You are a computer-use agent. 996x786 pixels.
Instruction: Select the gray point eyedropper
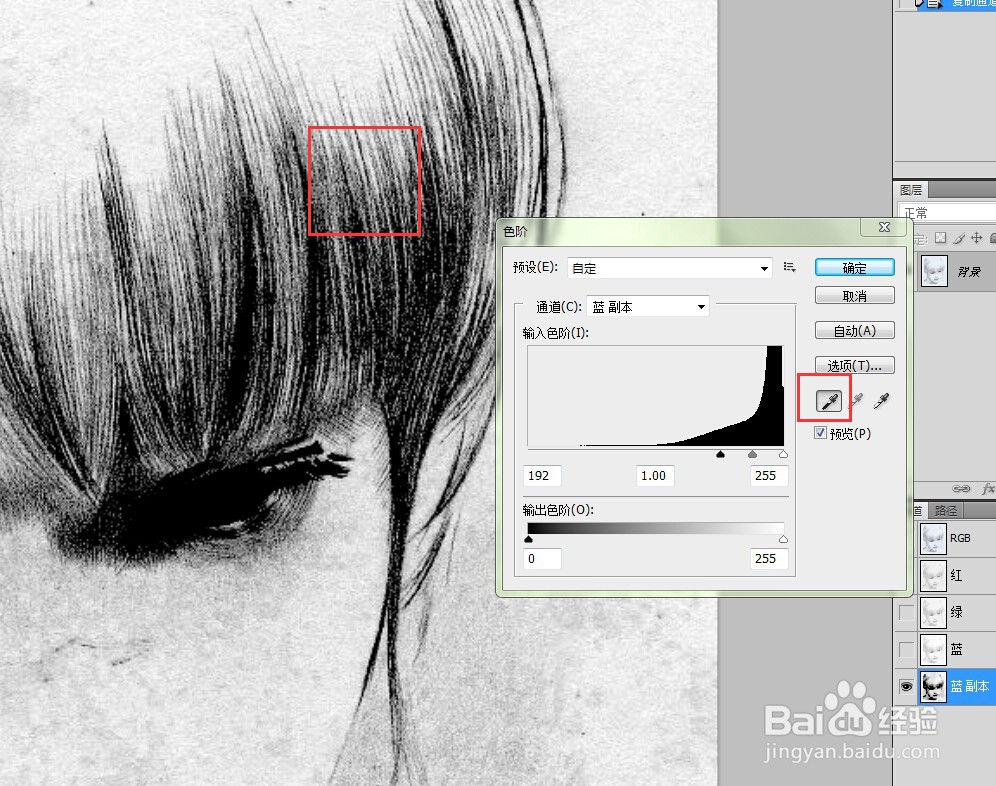[x=857, y=400]
